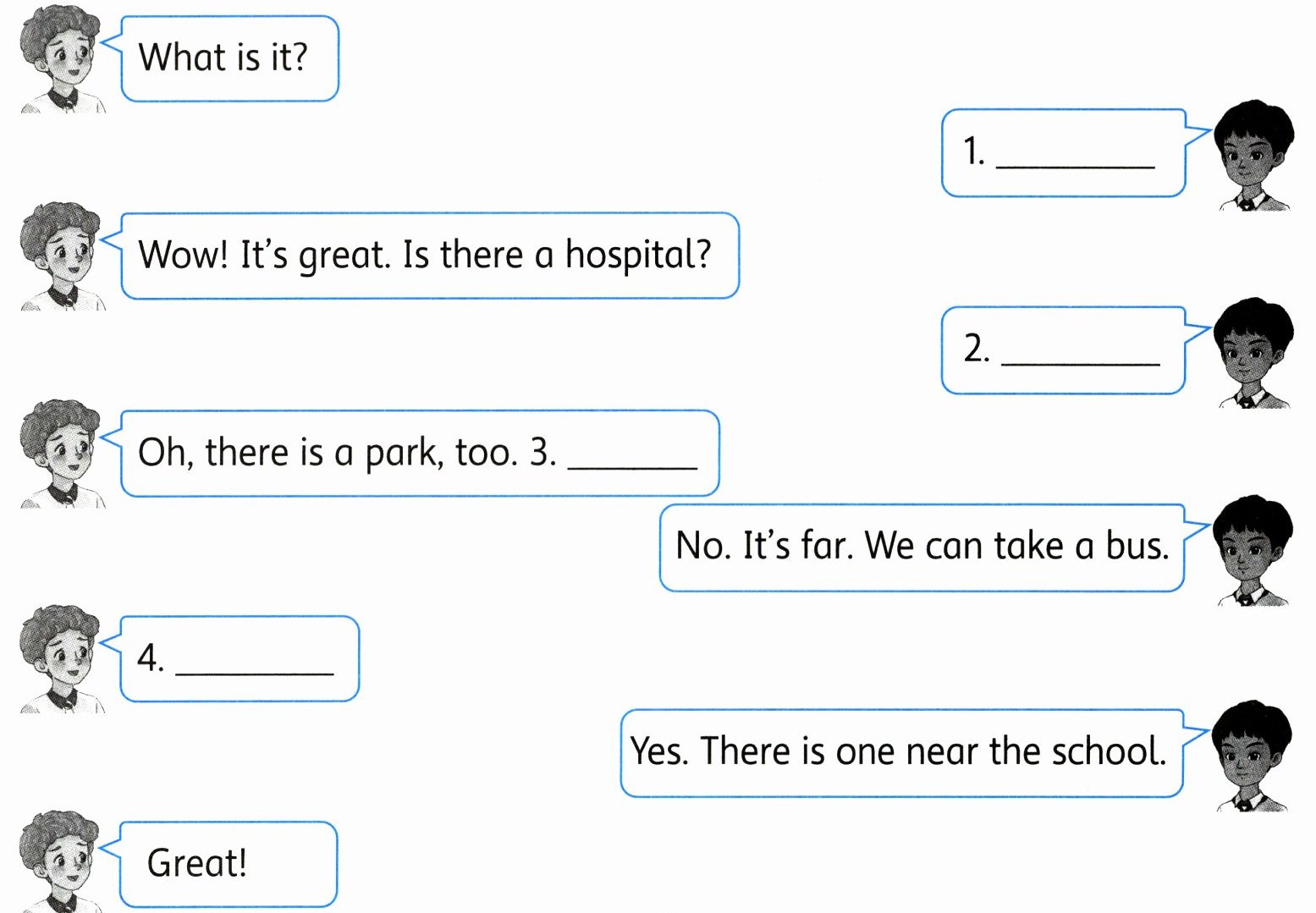Click the avatar beside "What is it?"
This screenshot has width=1316, height=913.
point(61,59)
